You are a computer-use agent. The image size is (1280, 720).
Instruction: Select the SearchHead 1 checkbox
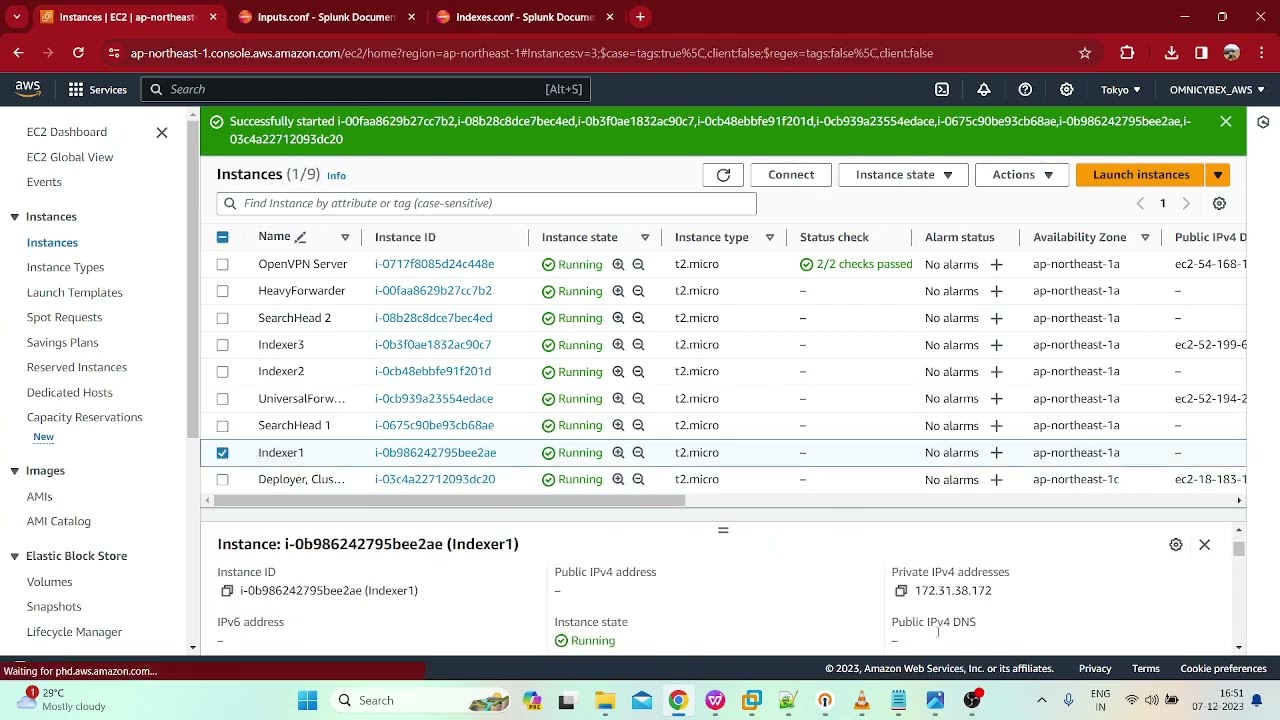[222, 426]
